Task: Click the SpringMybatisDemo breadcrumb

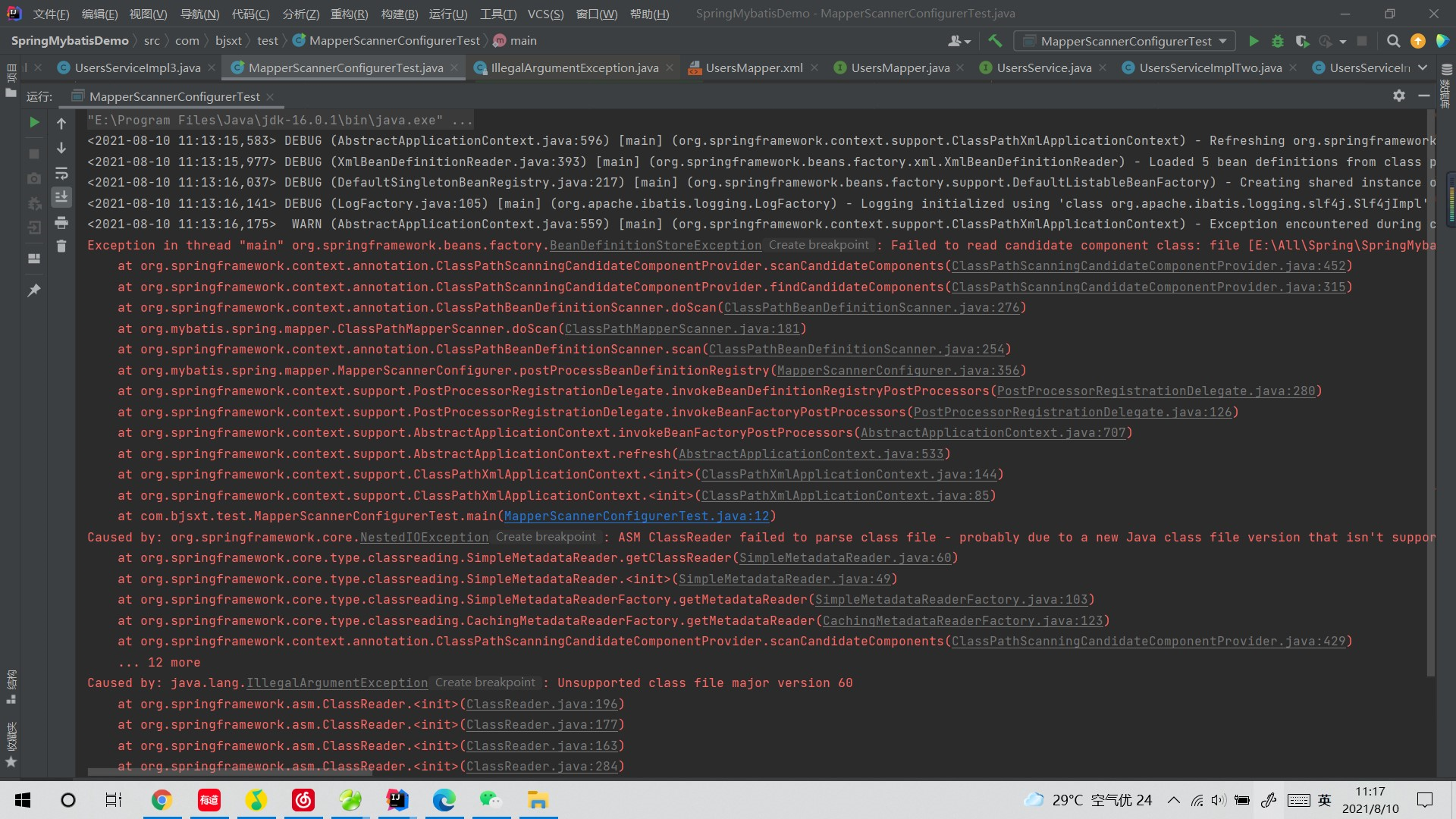Action: click(70, 41)
